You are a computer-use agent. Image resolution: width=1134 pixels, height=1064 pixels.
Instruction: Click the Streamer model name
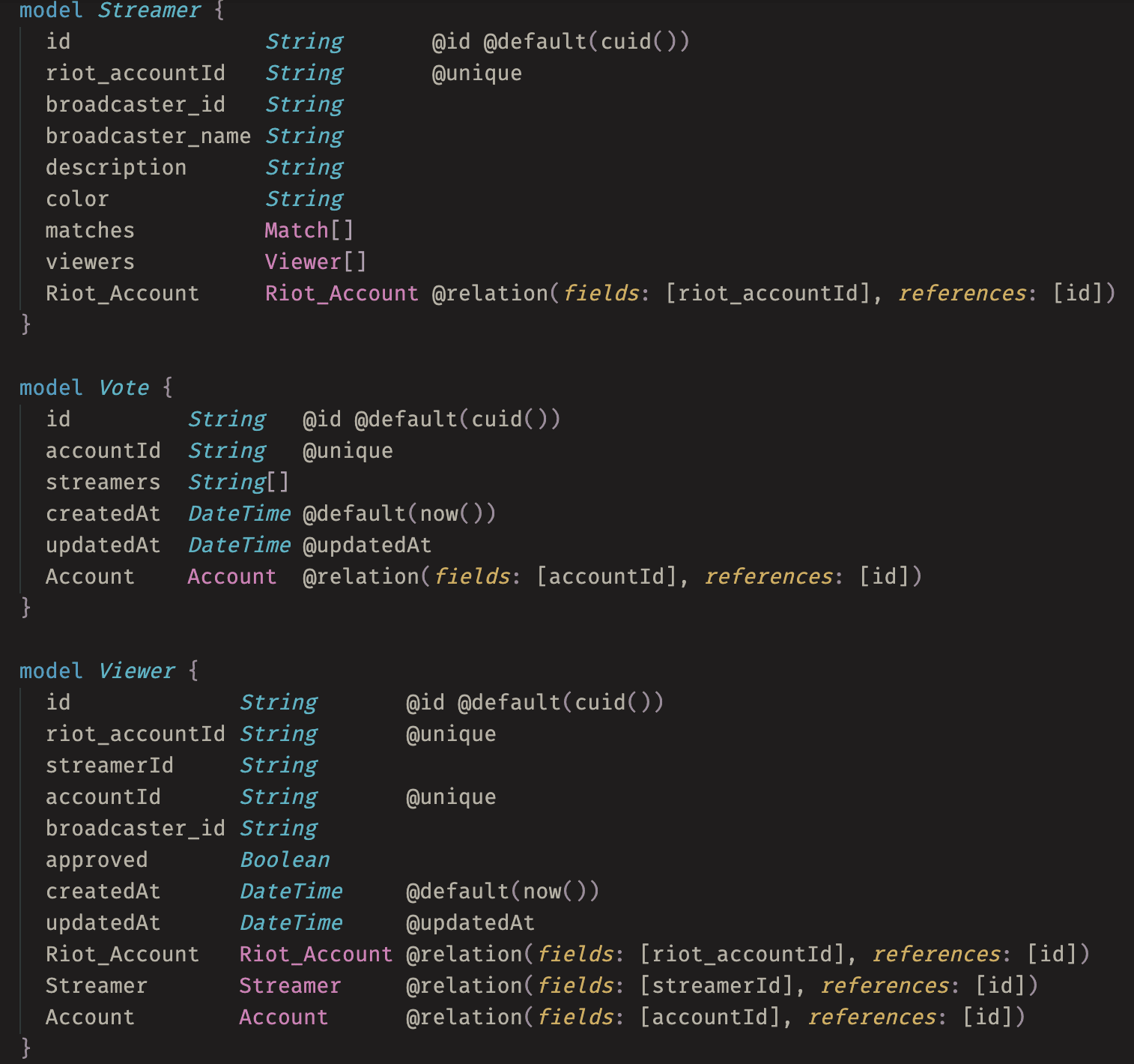[x=150, y=10]
